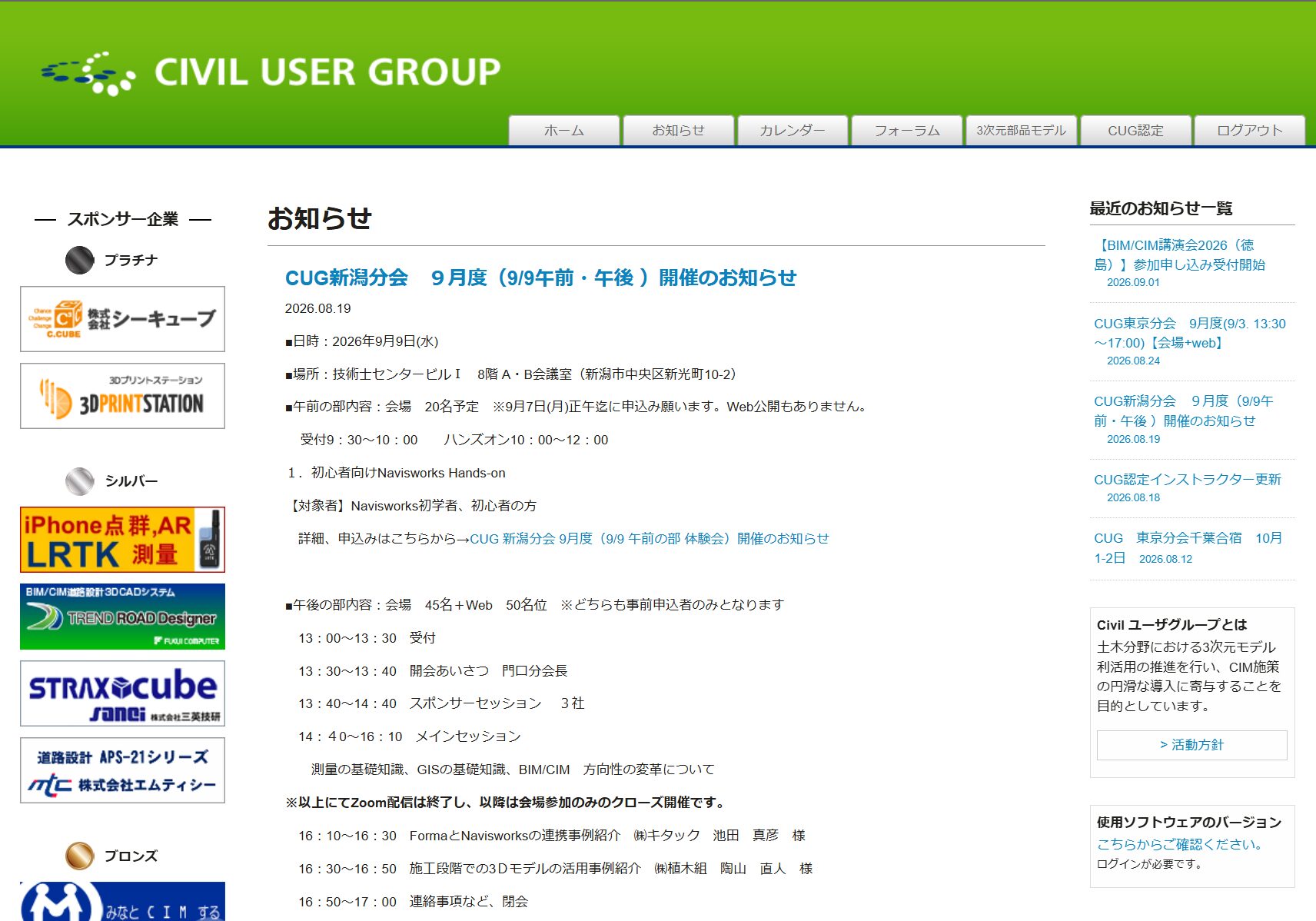Open the 3DPRINTSTATION sponsor banner

point(122,396)
